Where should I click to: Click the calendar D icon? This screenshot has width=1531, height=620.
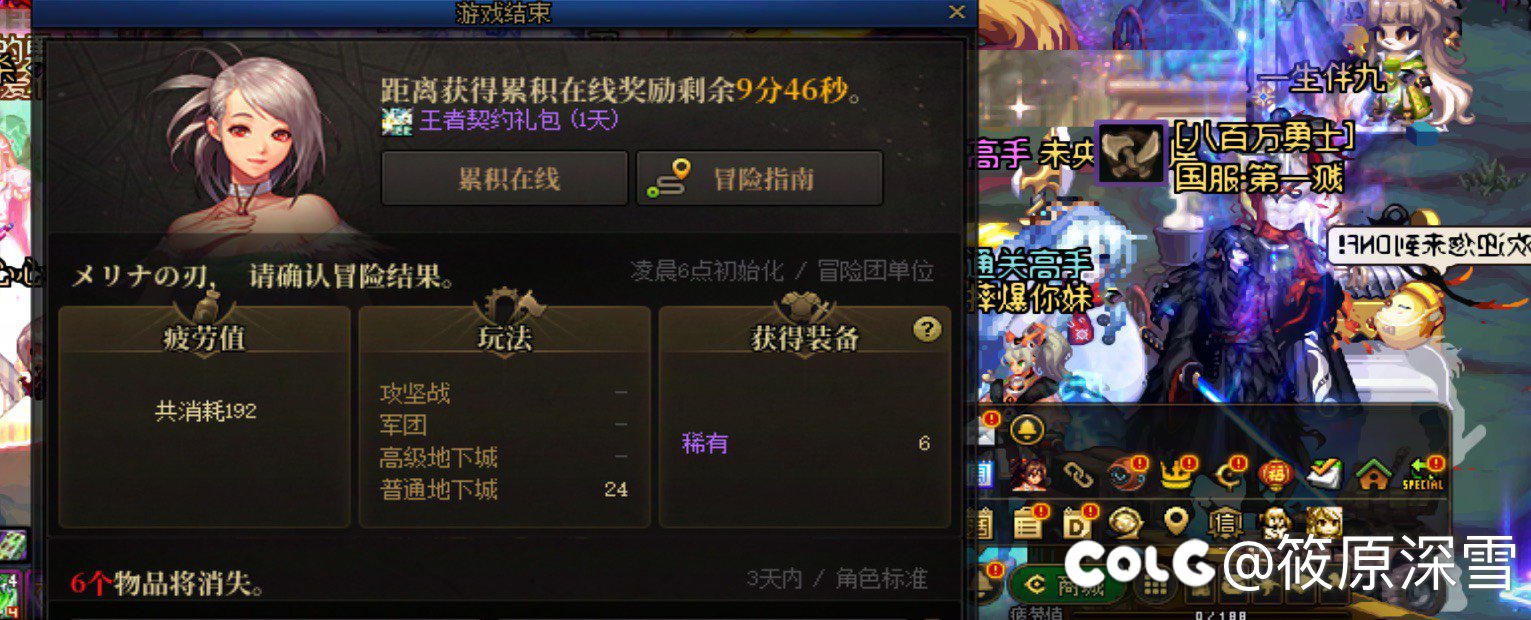coord(1078,522)
